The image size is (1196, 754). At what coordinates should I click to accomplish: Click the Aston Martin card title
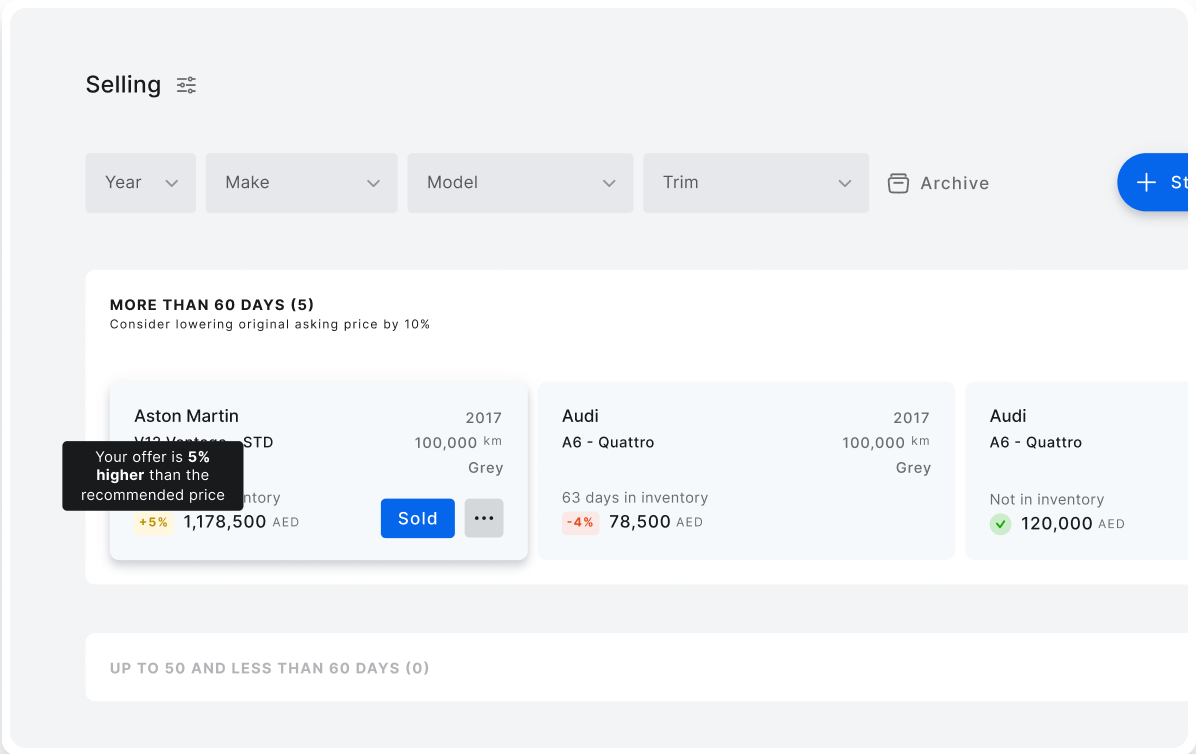click(x=186, y=416)
